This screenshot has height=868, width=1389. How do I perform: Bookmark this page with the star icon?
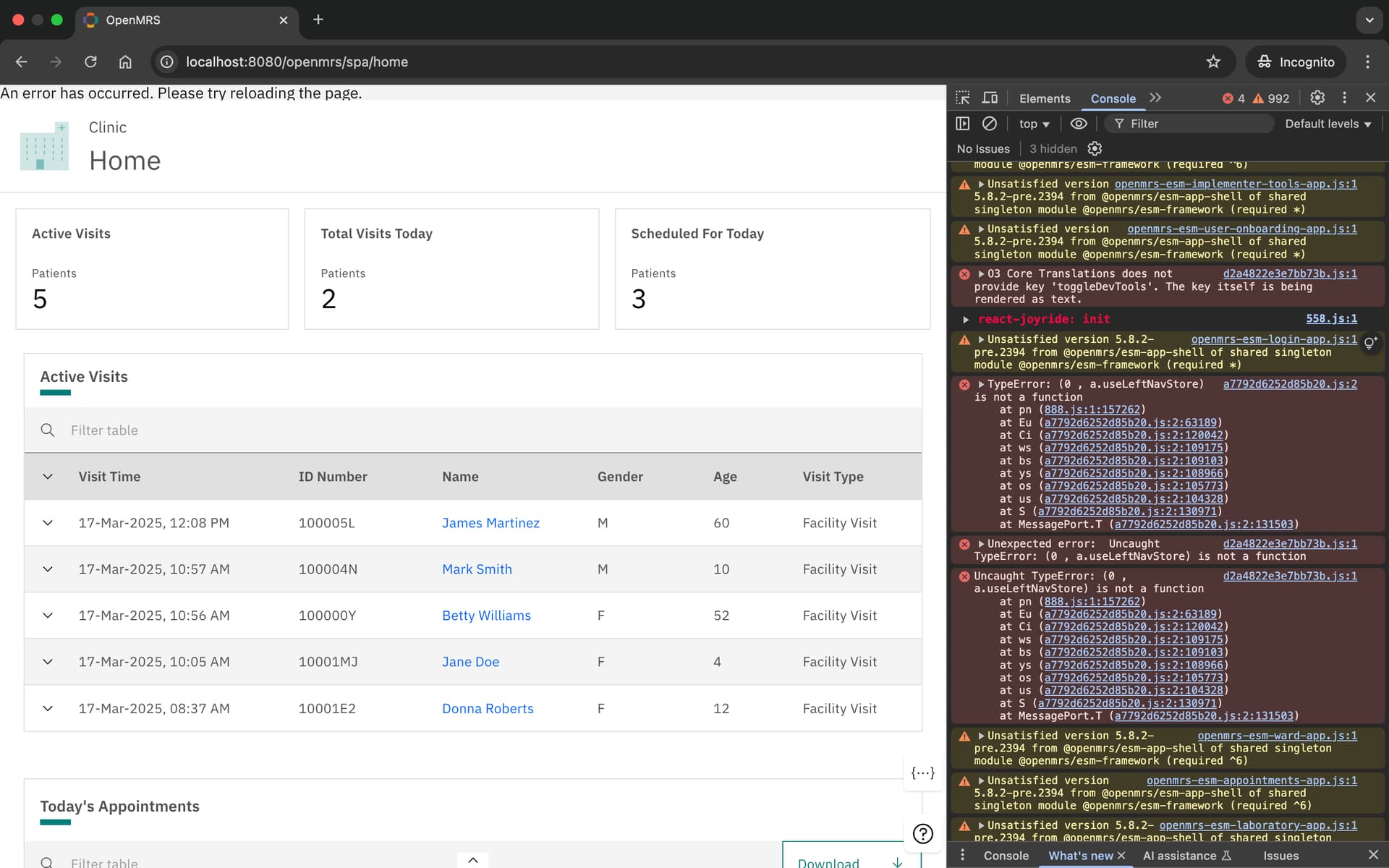click(x=1213, y=62)
